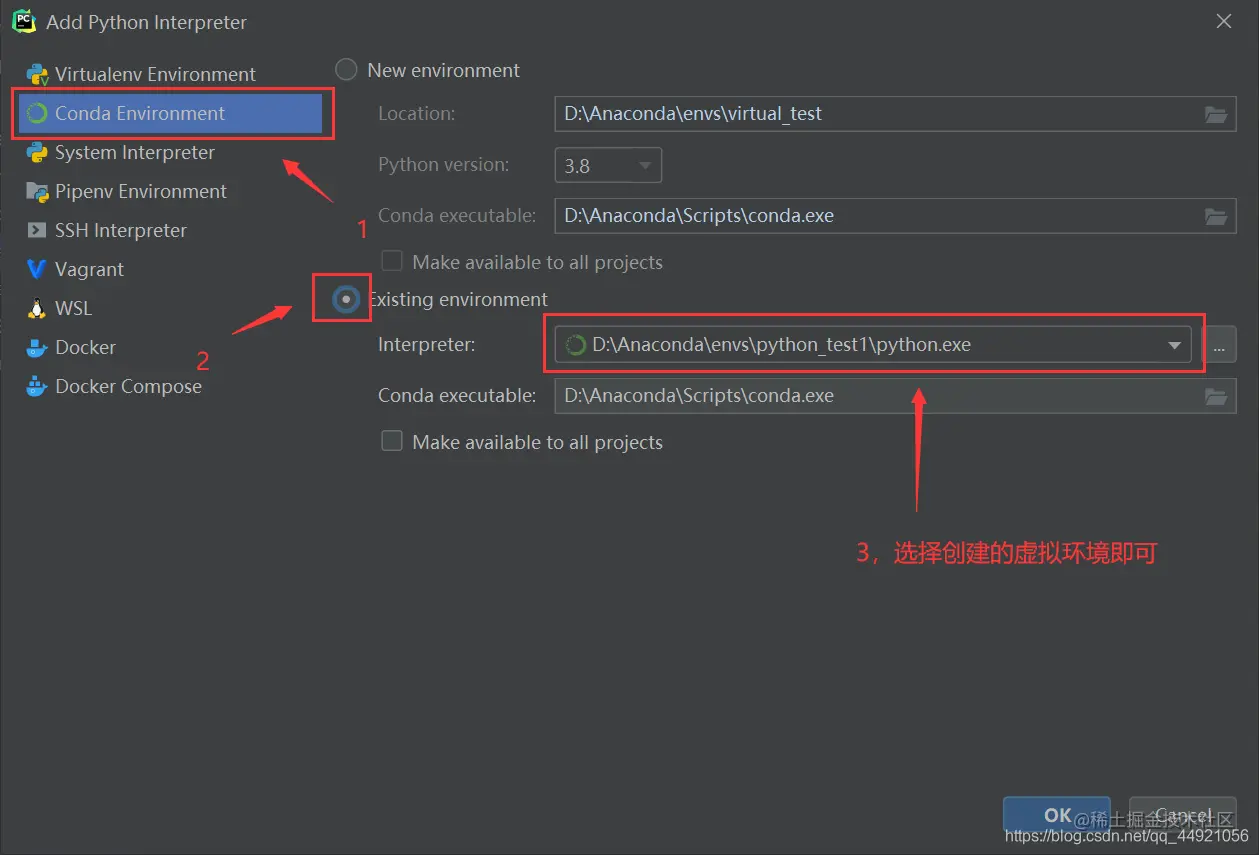Viewport: 1259px width, 855px height.
Task: Click the New environment Conda executable field
Action: pos(895,216)
